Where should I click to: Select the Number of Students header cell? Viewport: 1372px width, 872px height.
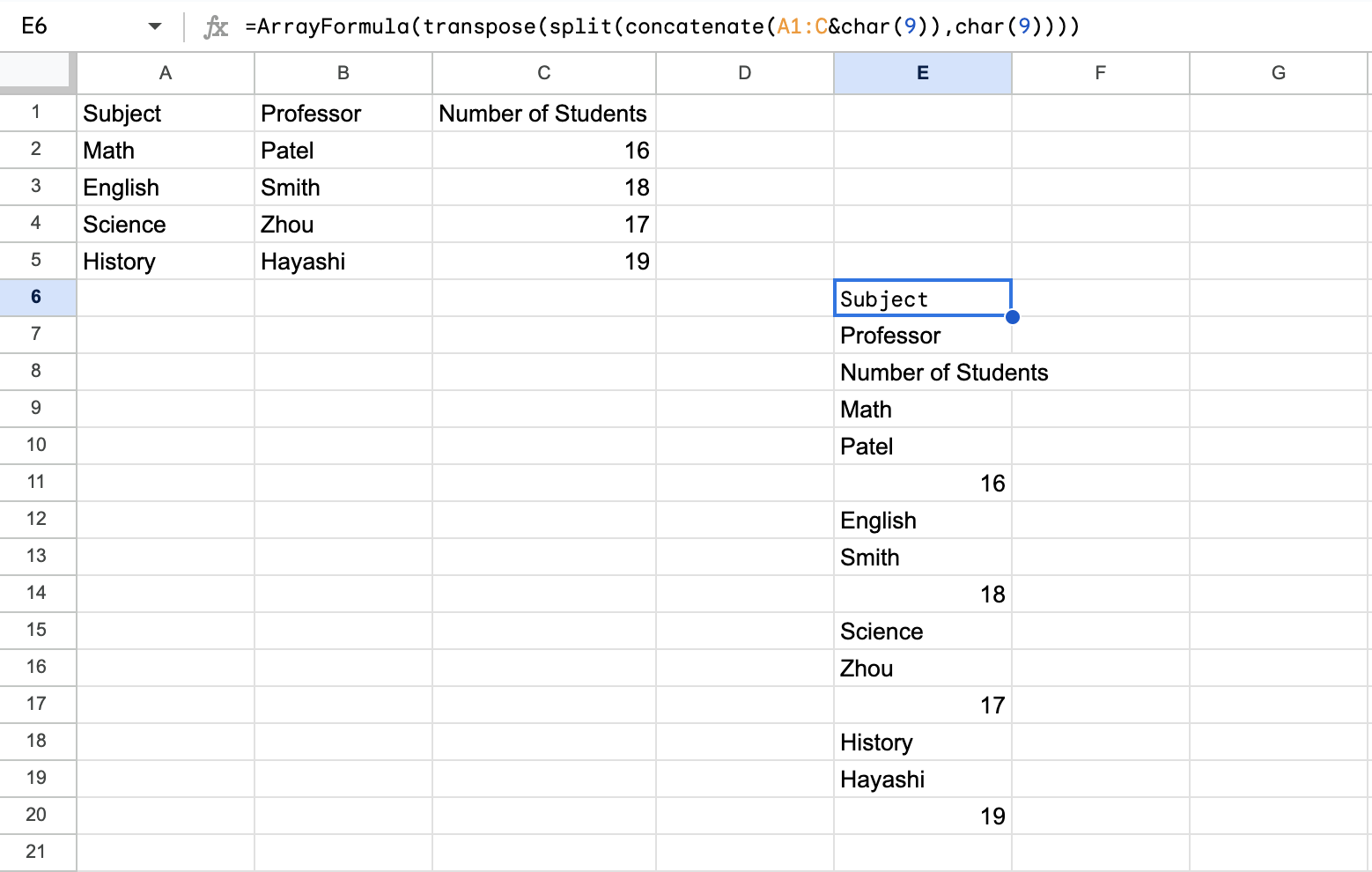click(542, 113)
